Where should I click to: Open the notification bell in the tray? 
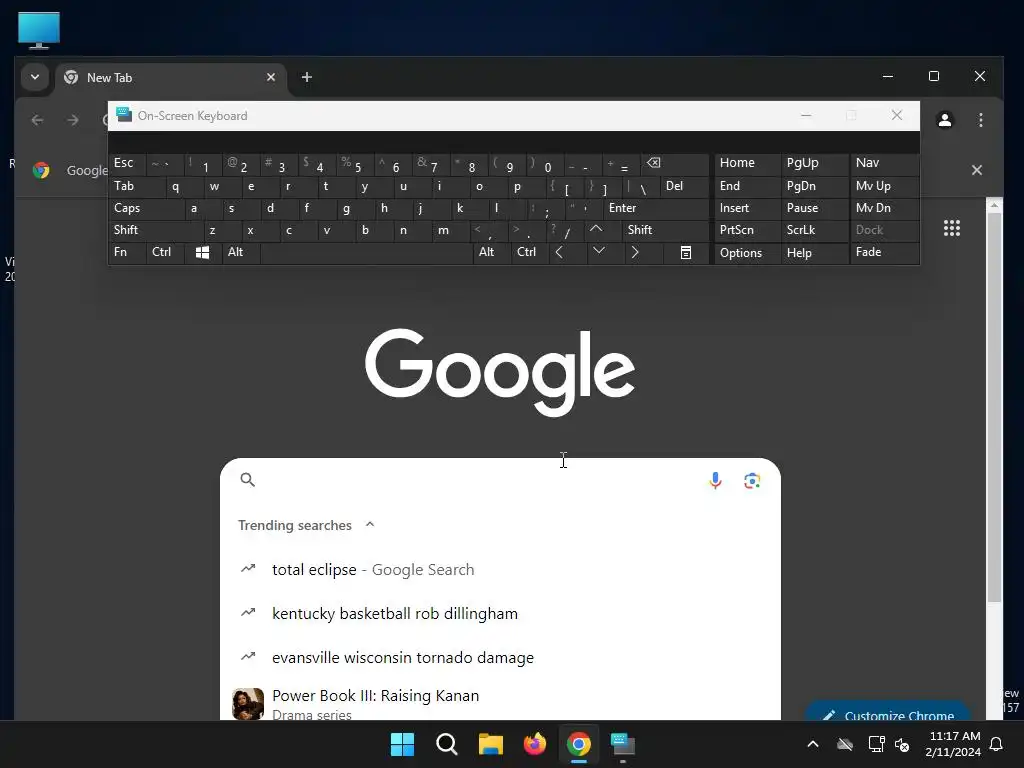click(x=997, y=744)
